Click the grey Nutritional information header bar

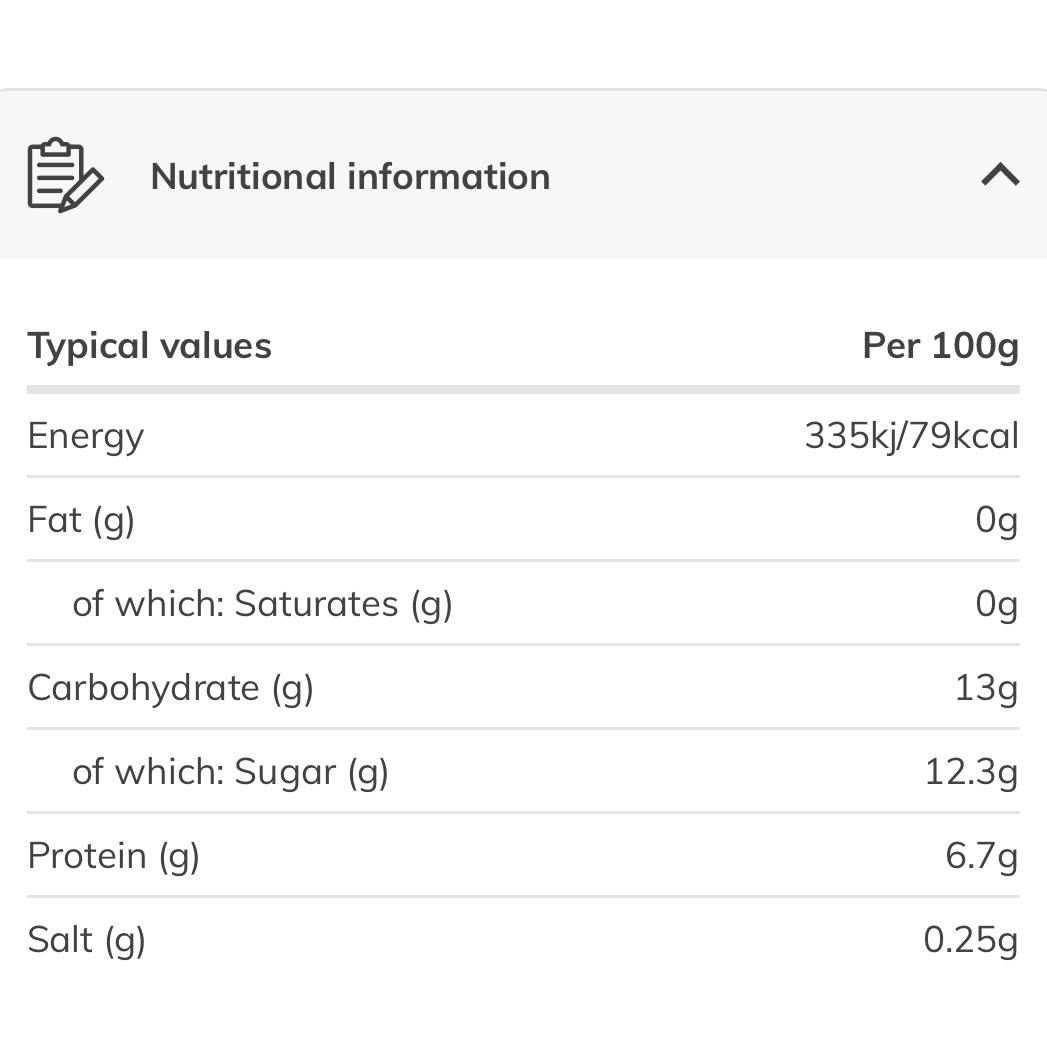tap(524, 174)
